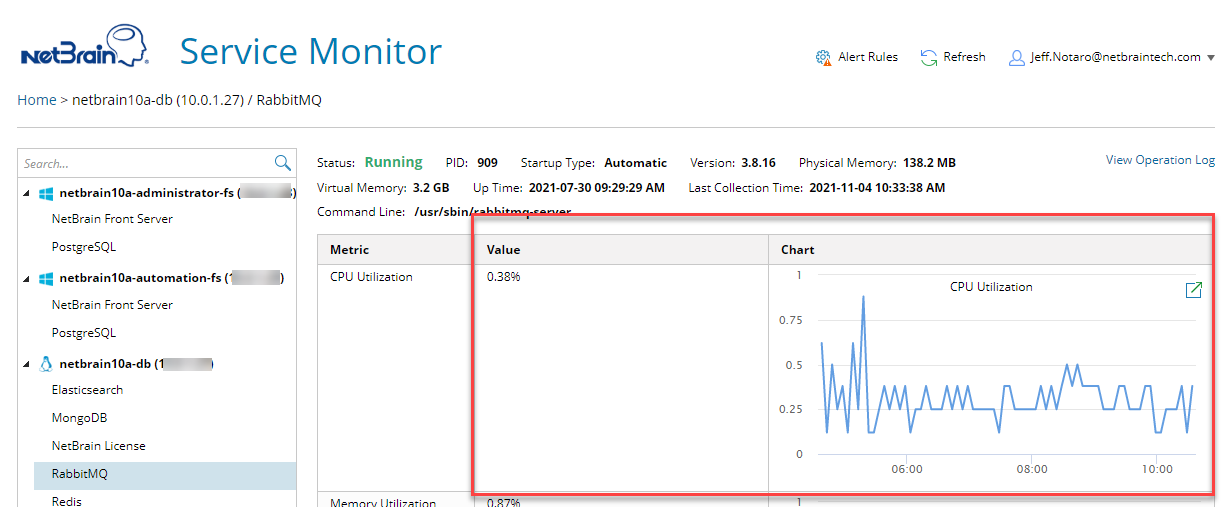Click the Service Monitor page title
The height and width of the screenshot is (507, 1224).
[x=311, y=50]
